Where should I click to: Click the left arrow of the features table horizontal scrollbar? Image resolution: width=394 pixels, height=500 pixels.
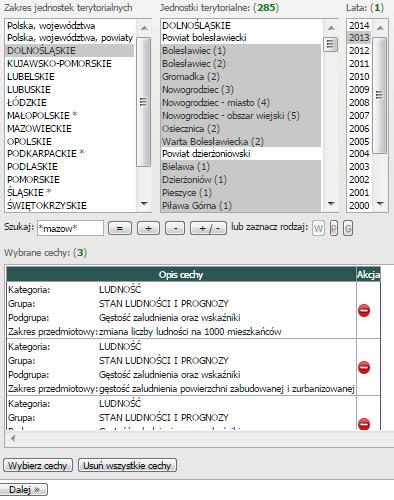(x=13, y=438)
